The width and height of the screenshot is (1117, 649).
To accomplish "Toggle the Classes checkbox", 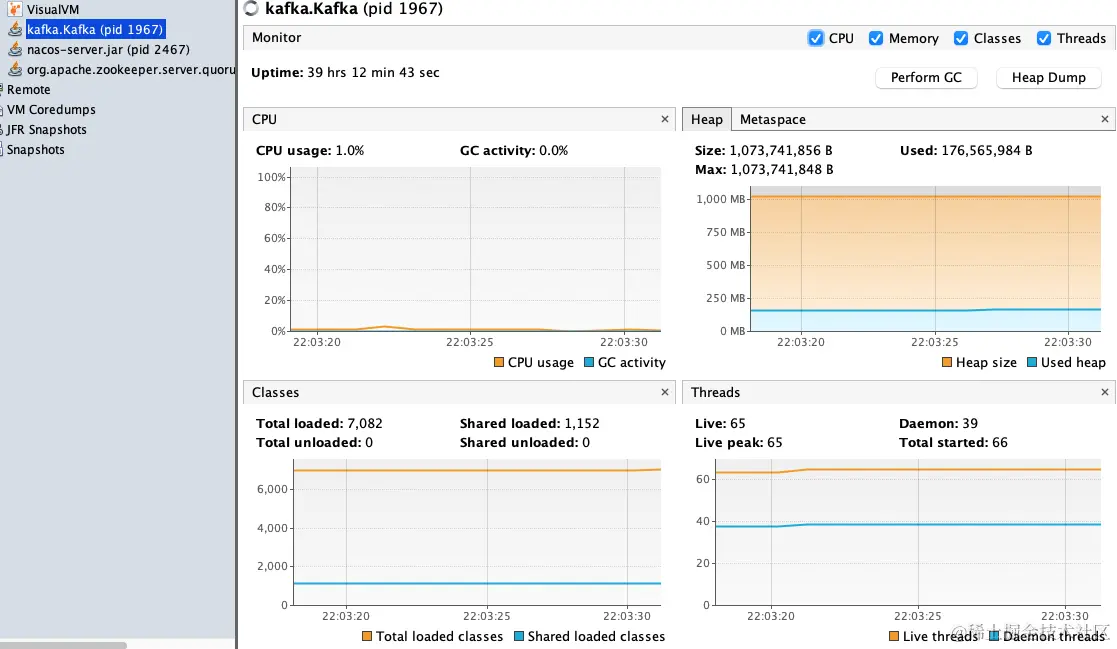I will 961,38.
